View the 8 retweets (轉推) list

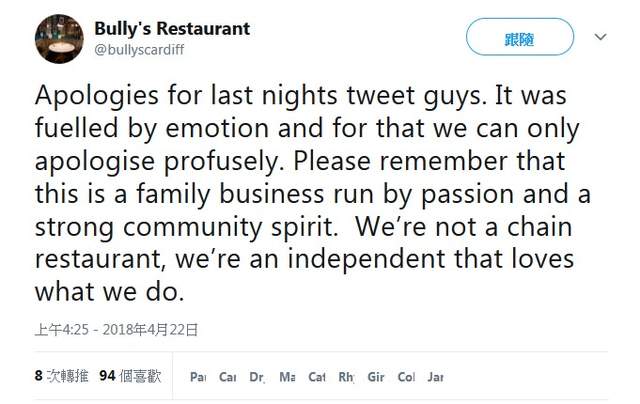click(62, 376)
